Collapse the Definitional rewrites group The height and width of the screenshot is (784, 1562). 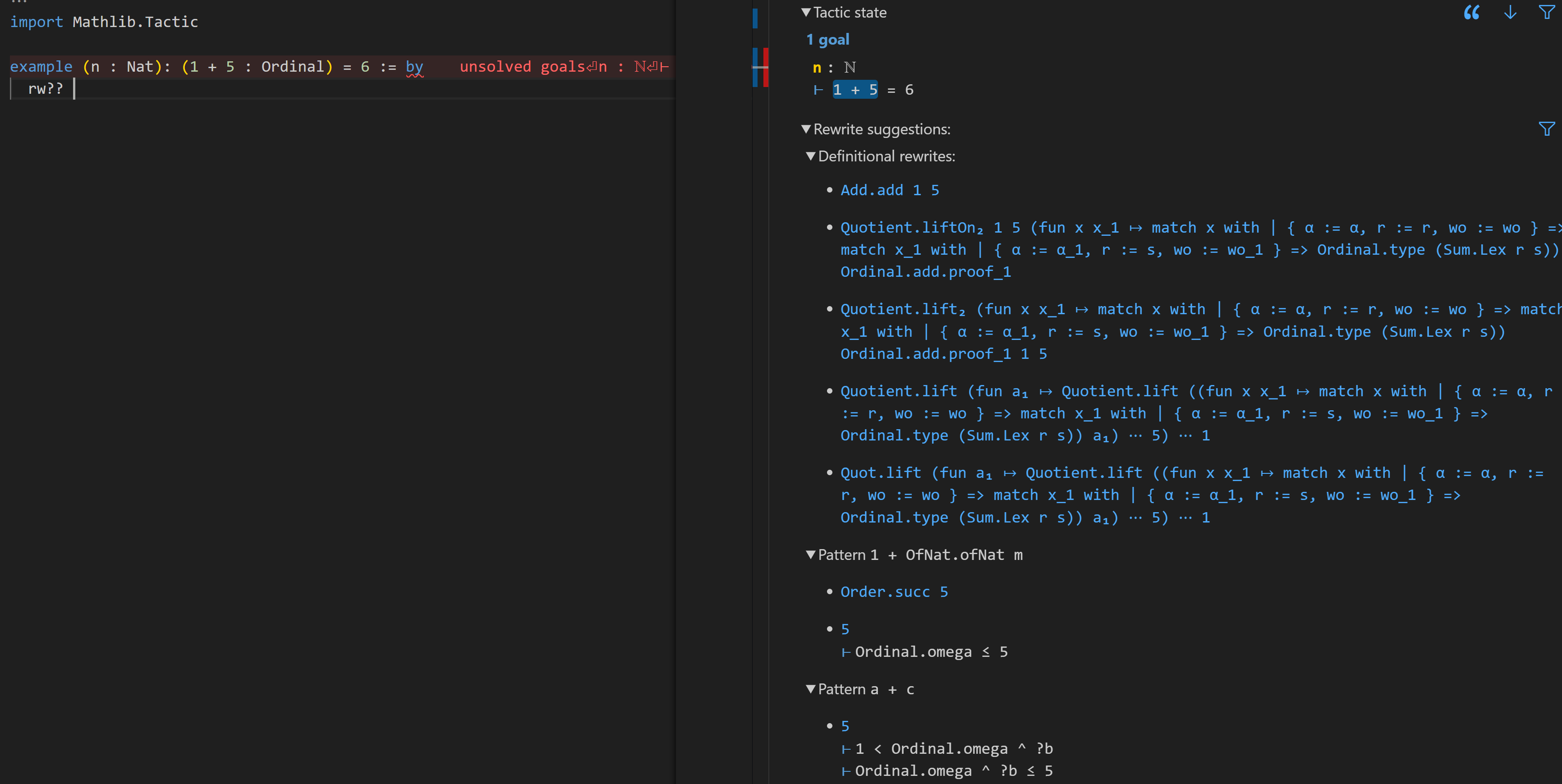(811, 156)
